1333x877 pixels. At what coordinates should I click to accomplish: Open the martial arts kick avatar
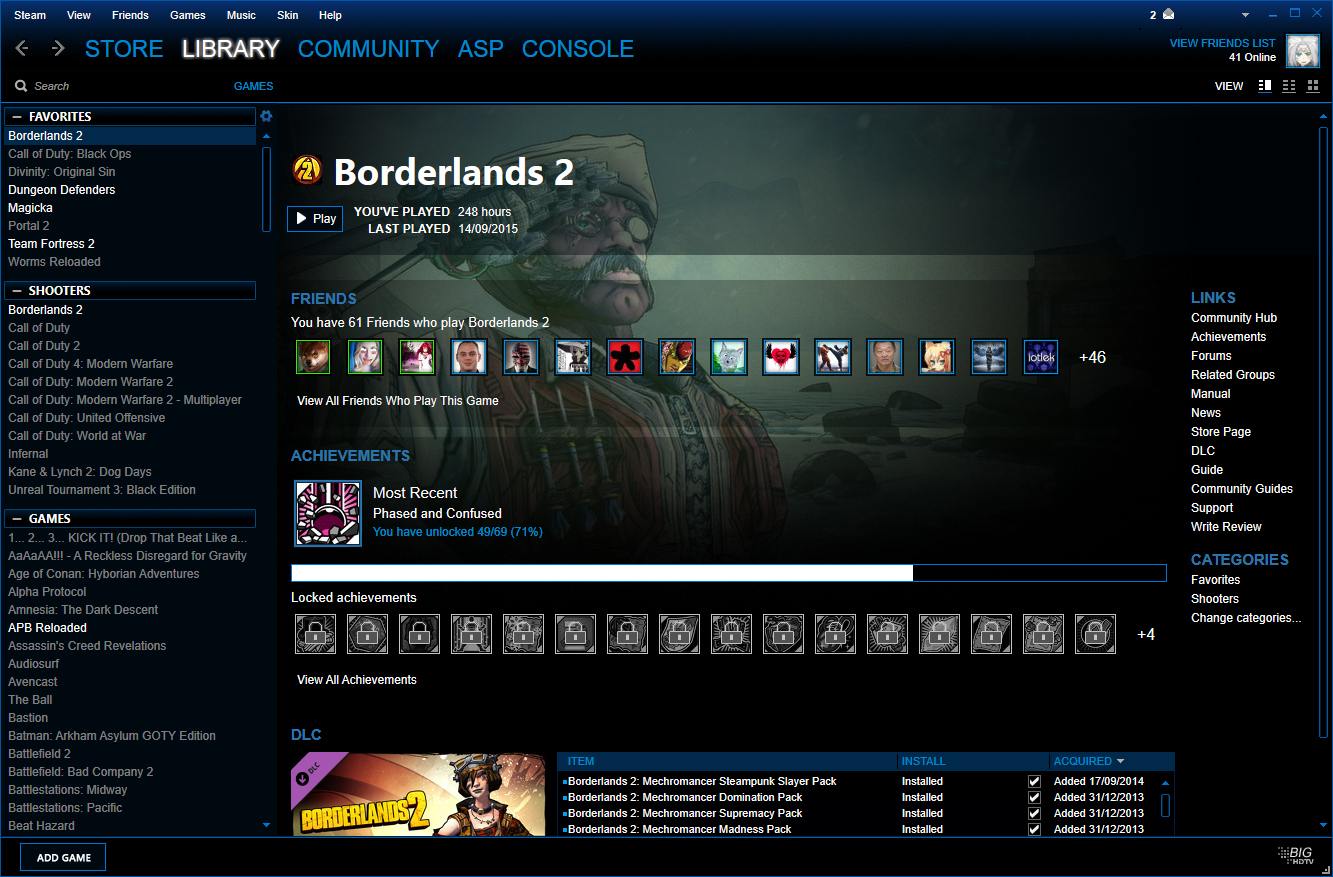[x=833, y=357]
